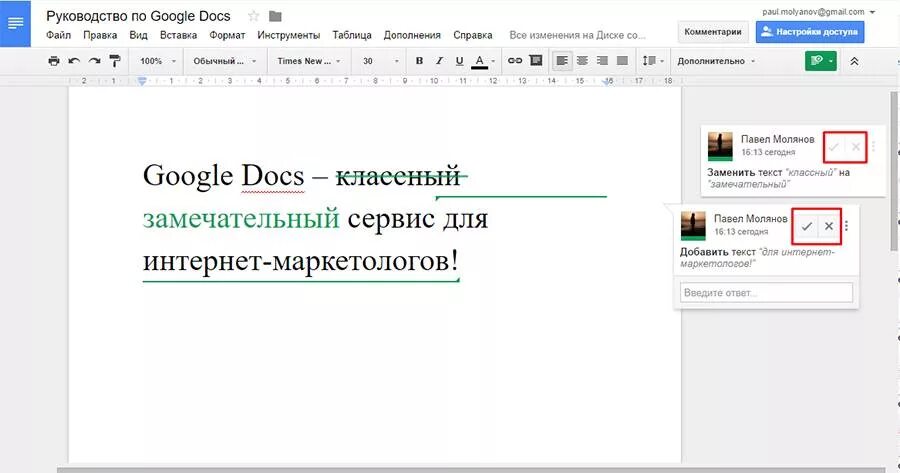The height and width of the screenshot is (473, 900).
Task: Open the green suggesting mode dropdown
Action: tap(821, 61)
